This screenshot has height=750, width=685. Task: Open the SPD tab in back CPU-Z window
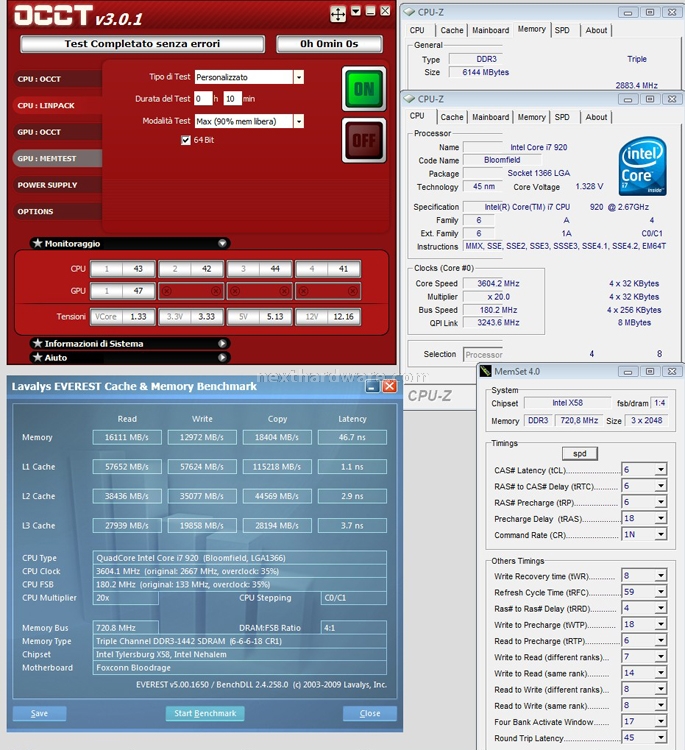pyautogui.click(x=562, y=30)
